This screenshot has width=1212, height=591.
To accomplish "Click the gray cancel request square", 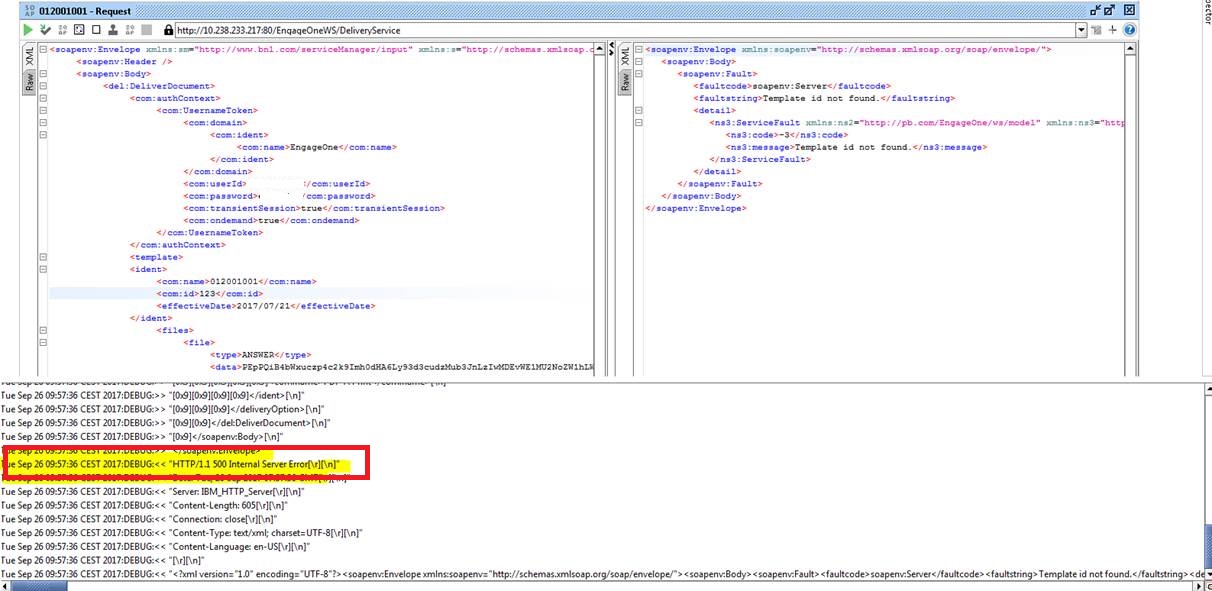I will click(147, 30).
